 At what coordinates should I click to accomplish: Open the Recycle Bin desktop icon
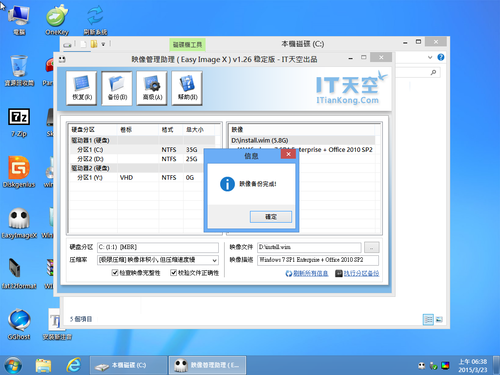click(x=19, y=71)
